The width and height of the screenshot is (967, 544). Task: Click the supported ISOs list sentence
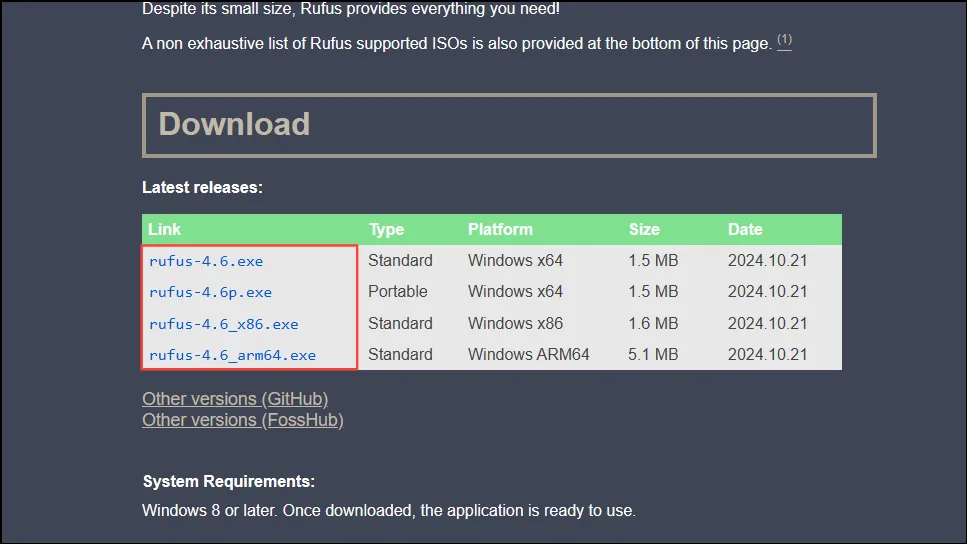pyautogui.click(x=457, y=44)
